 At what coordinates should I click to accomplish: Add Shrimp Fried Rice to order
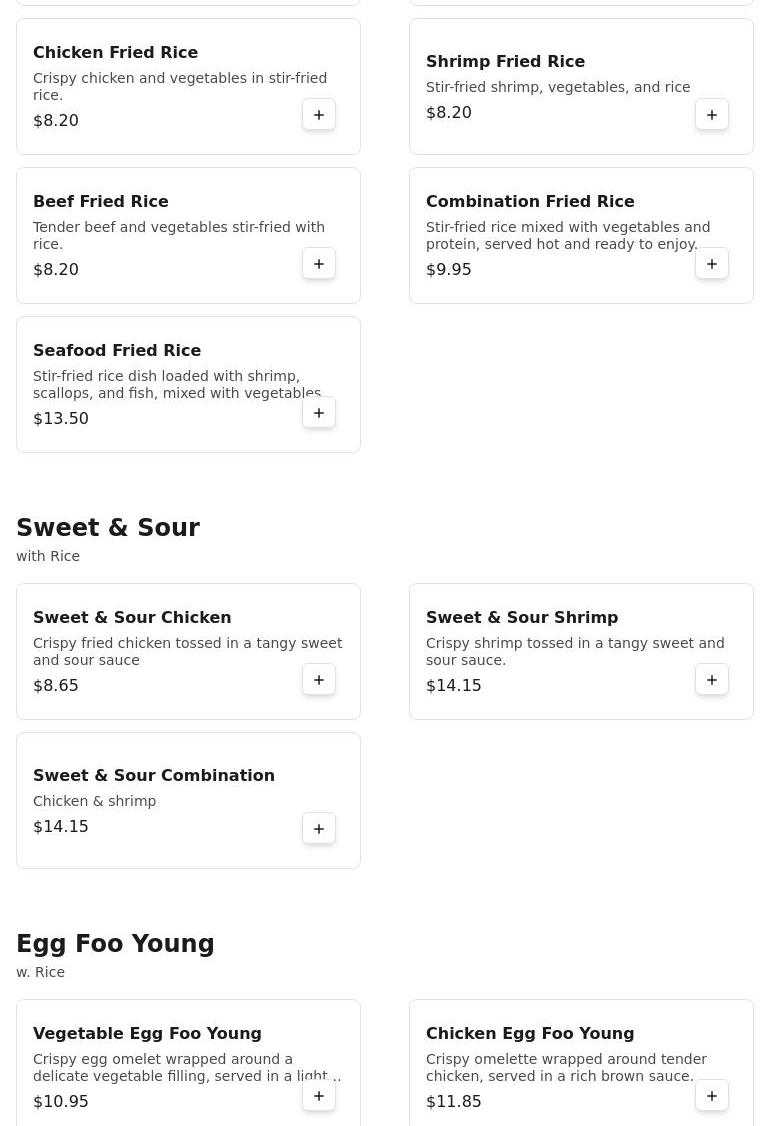coord(712,115)
